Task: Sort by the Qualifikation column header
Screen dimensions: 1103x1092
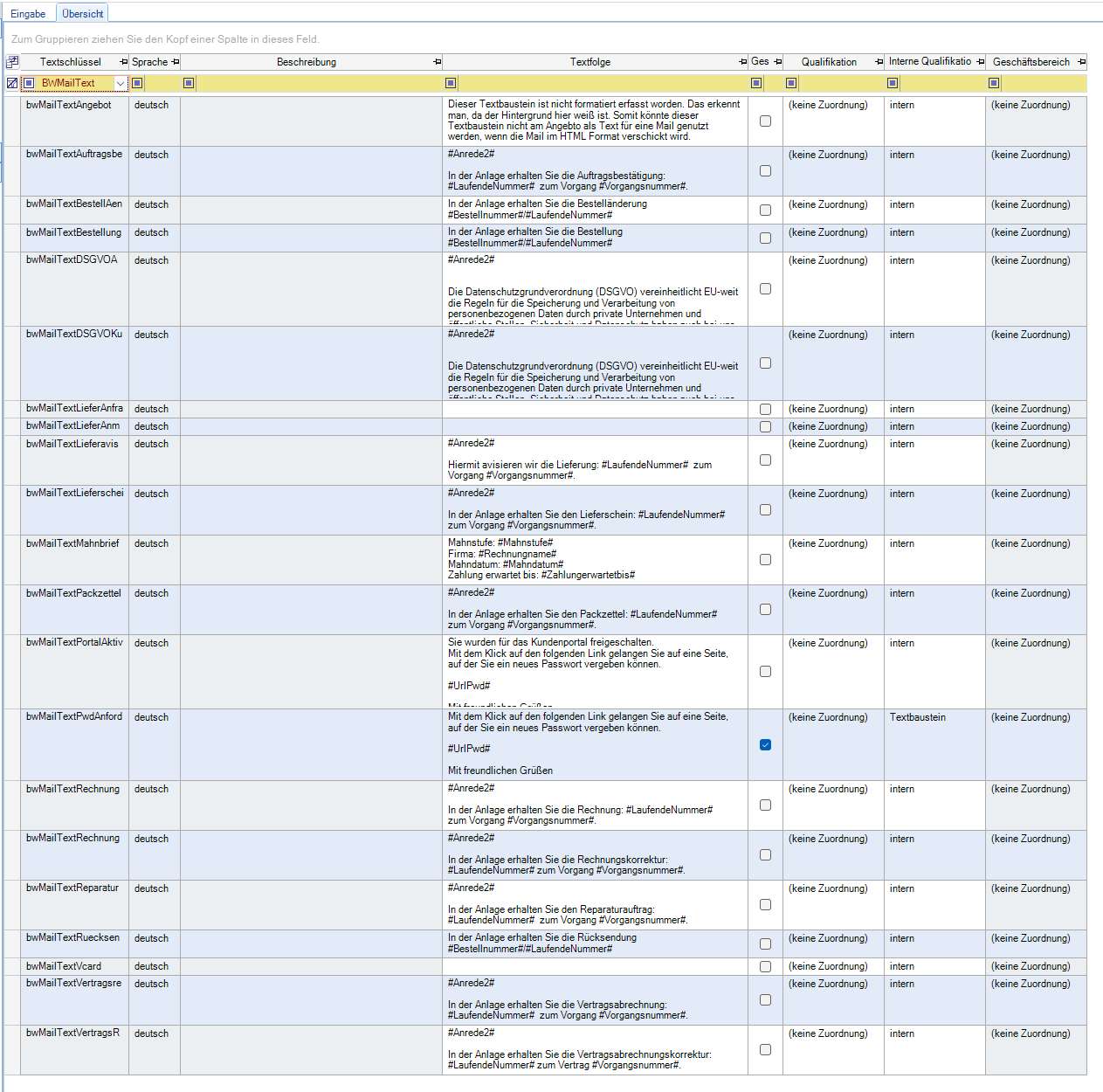Action: point(829,62)
